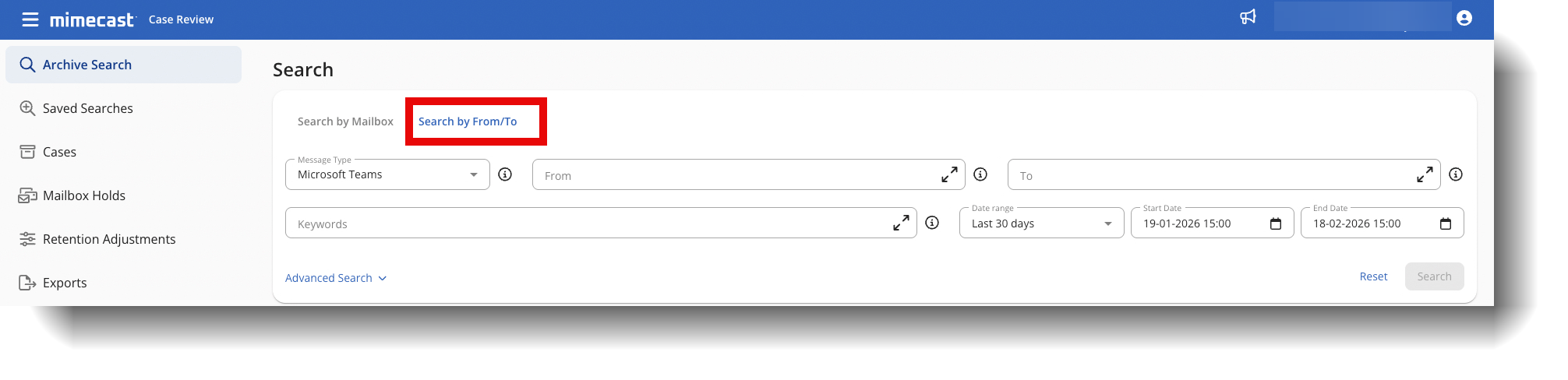Click the announcements megaphone icon
This screenshot has height=380, width=1568.
point(1248,17)
